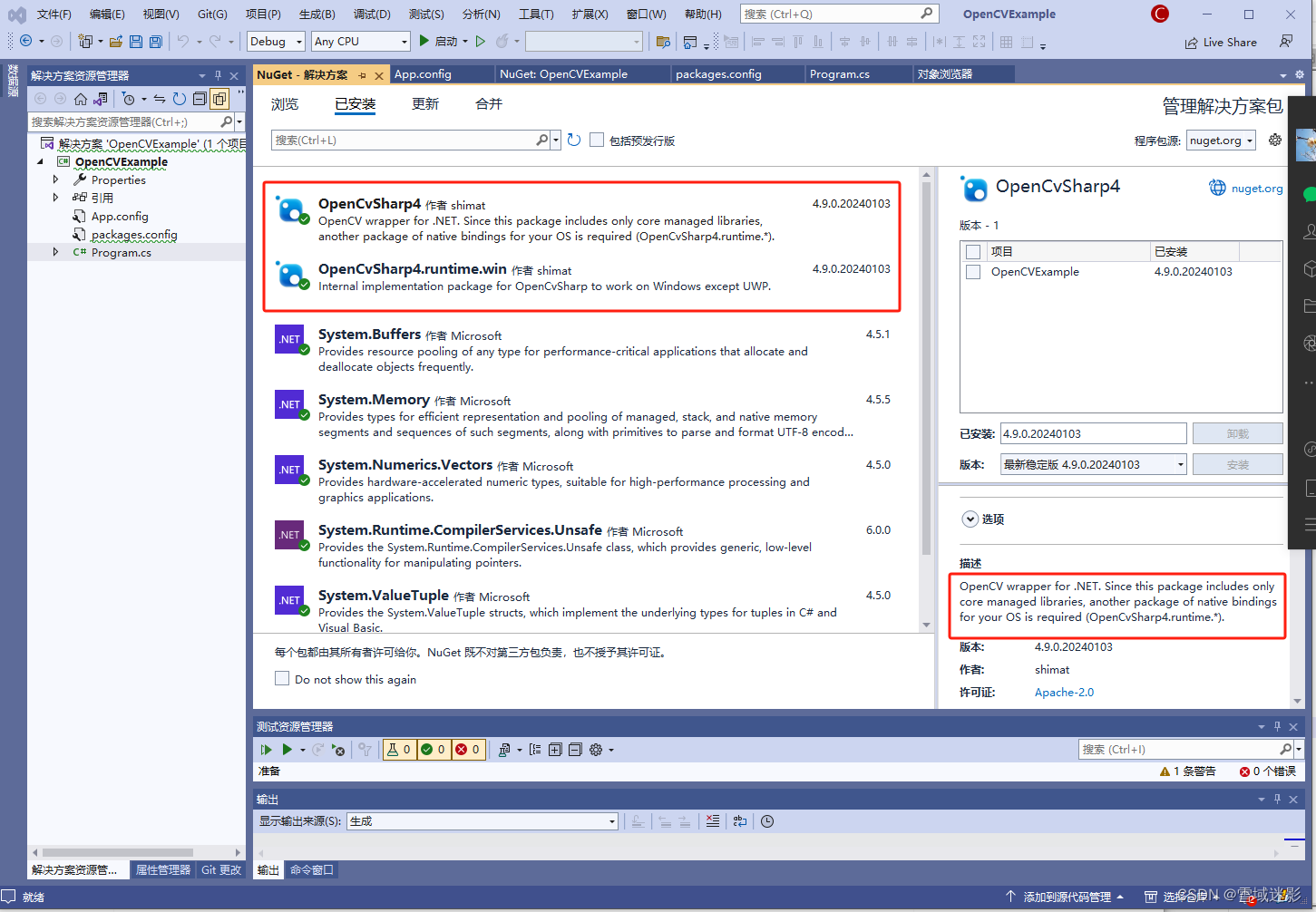Click the Test Explorer search field
The image size is (1316, 912).
point(1181,750)
